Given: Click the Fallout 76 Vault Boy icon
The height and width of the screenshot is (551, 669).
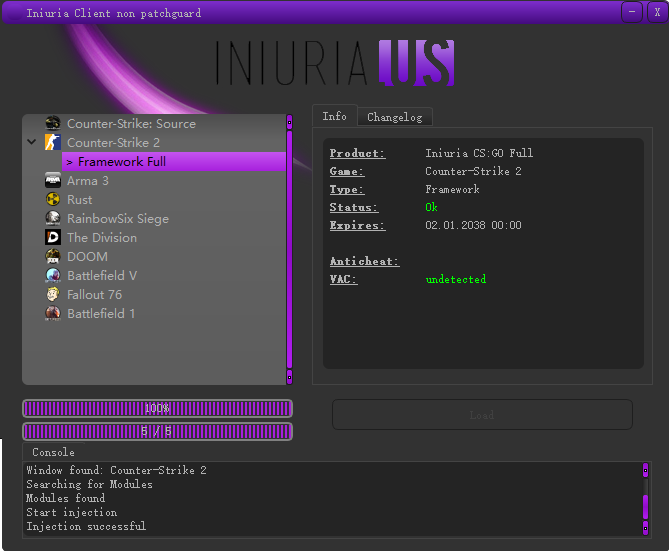Looking at the screenshot, I should [53, 295].
